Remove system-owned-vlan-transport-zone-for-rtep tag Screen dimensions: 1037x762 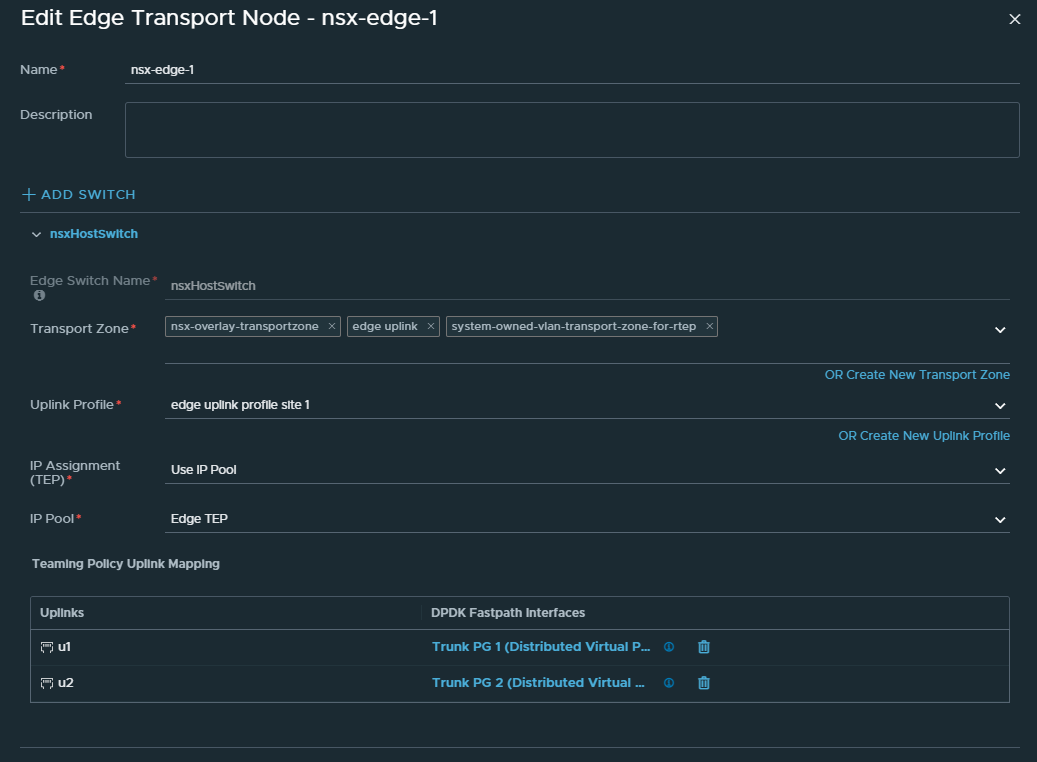709,326
